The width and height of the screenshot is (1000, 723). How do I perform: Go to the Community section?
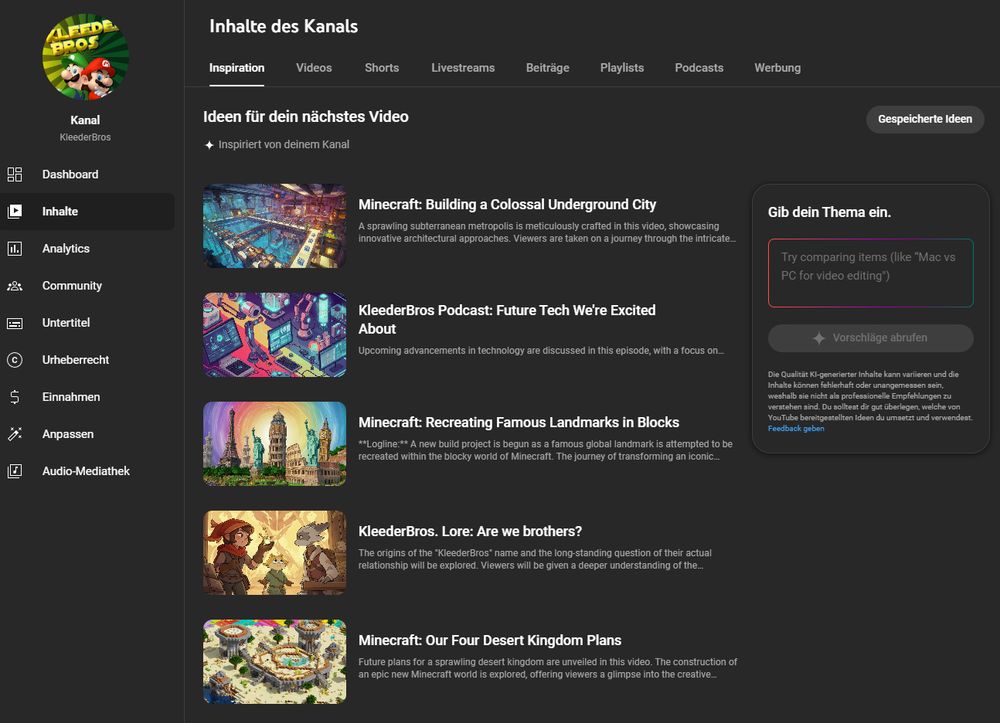(87, 286)
